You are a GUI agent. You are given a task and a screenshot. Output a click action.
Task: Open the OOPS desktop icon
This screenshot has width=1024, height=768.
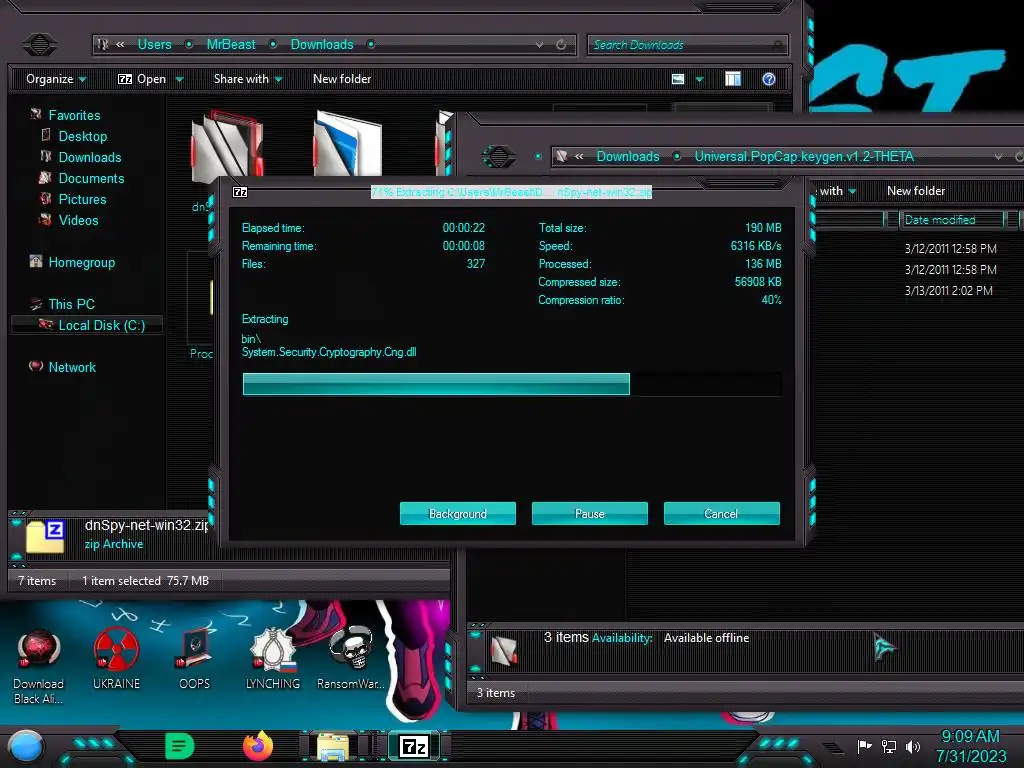194,658
